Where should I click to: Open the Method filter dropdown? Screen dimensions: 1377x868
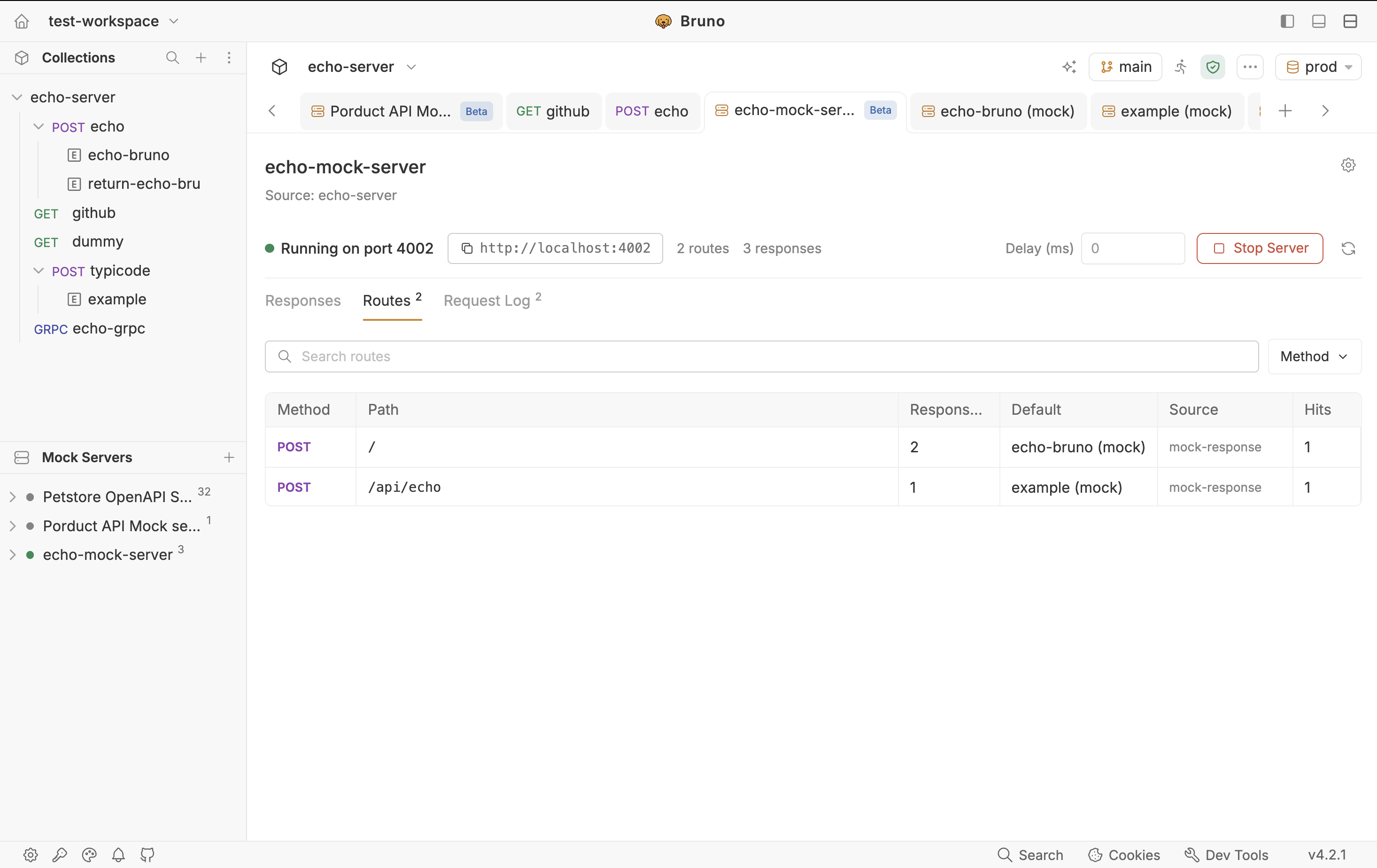click(1314, 356)
